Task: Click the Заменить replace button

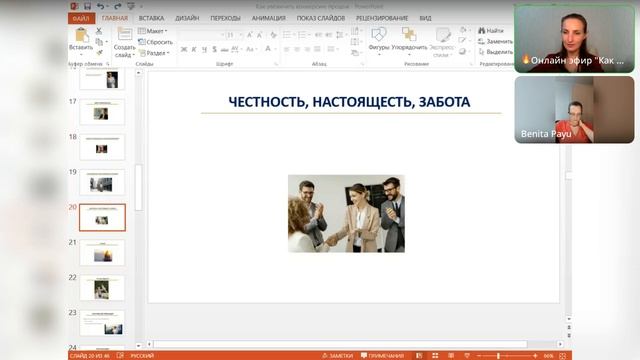Action: tap(496, 41)
